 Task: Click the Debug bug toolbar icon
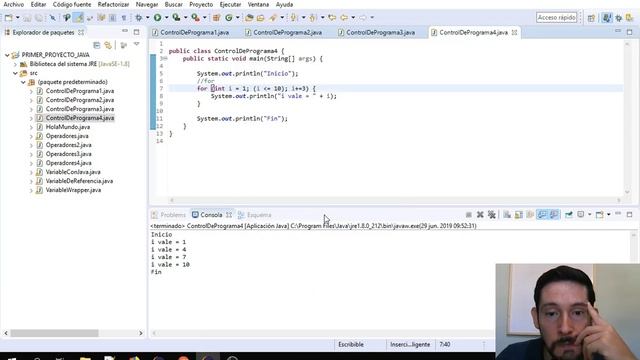pos(139,18)
